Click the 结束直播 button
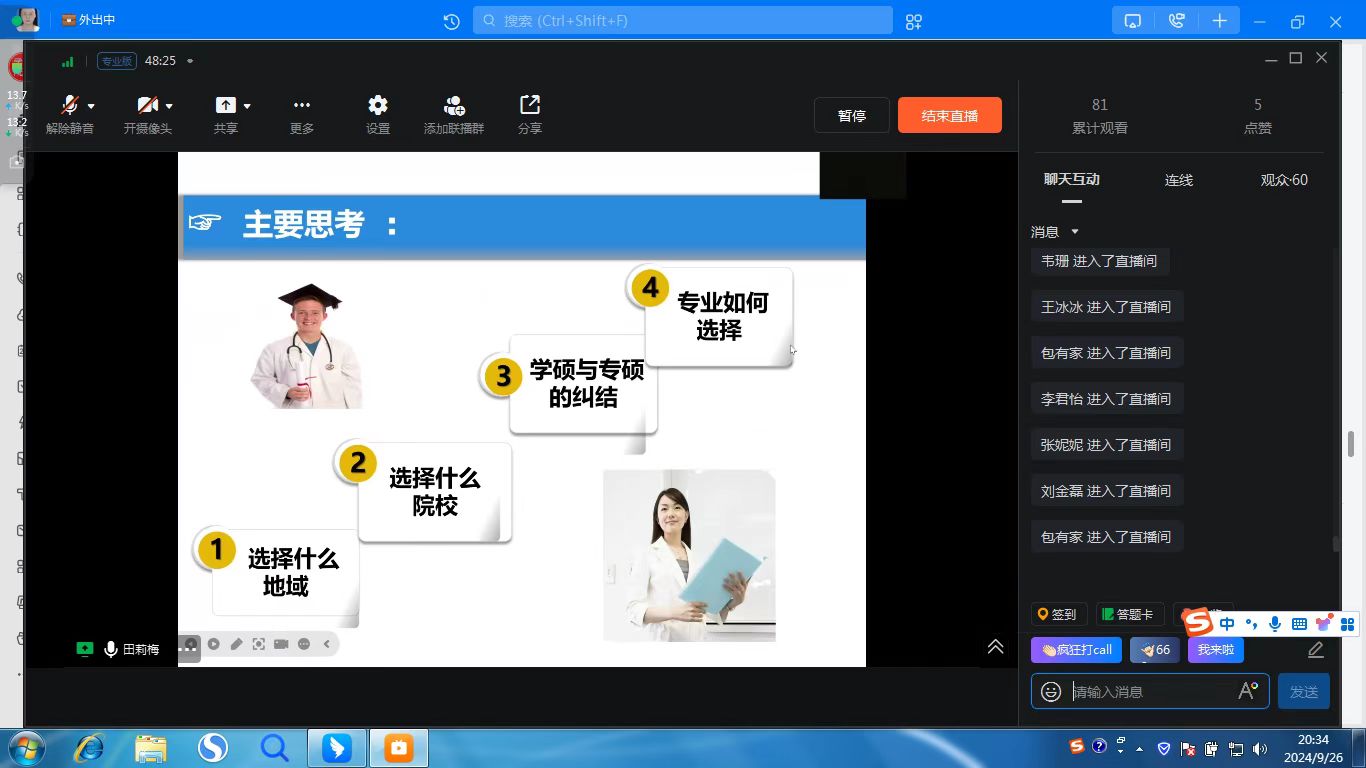The width and height of the screenshot is (1366, 768). point(949,116)
